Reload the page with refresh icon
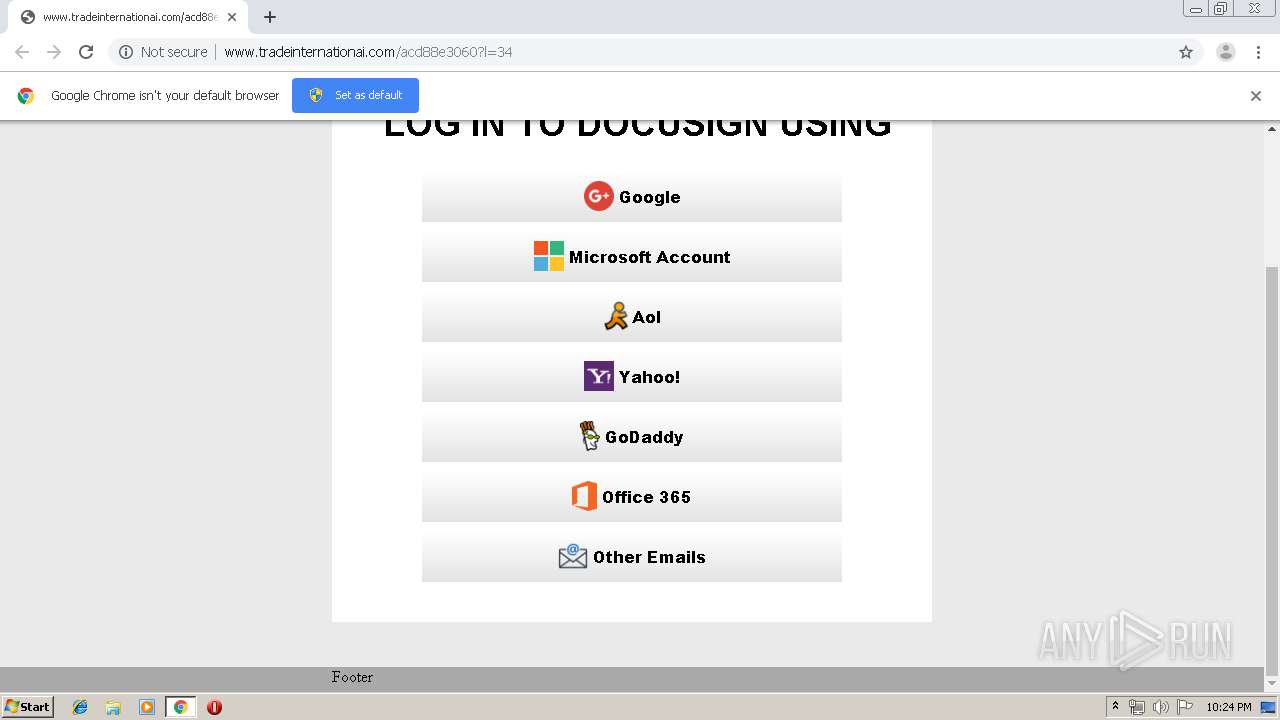 [86, 52]
